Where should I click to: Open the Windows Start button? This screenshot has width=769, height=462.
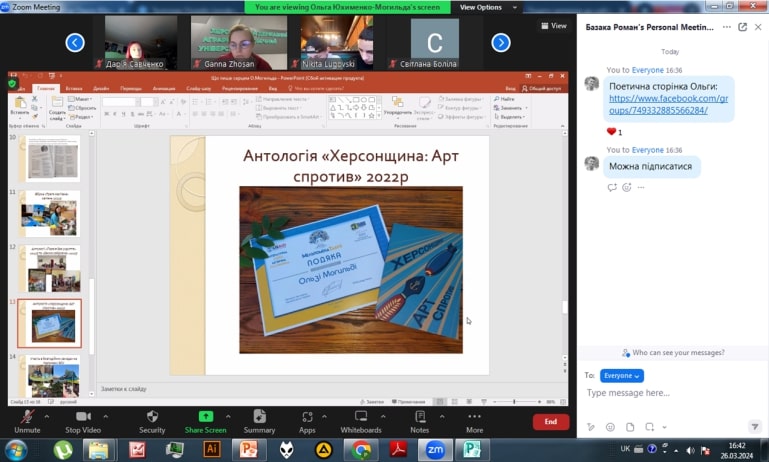pyautogui.click(x=17, y=450)
